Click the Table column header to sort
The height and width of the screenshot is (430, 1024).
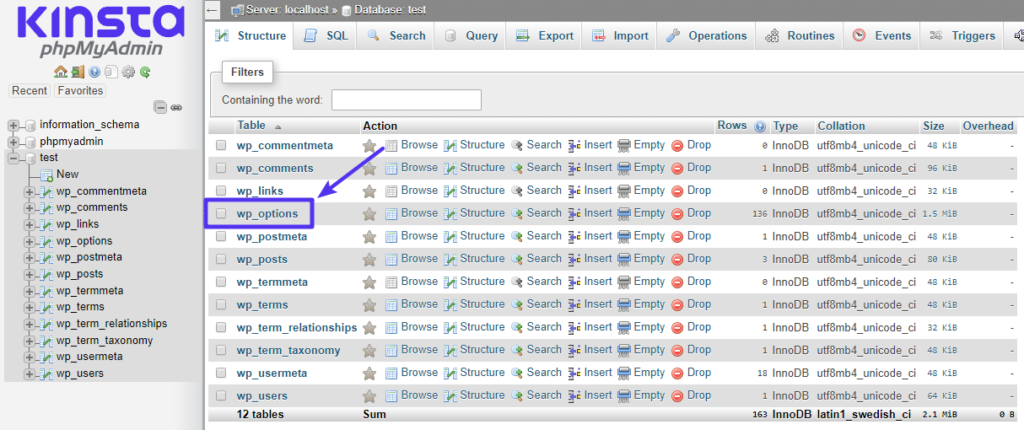pyautogui.click(x=251, y=126)
